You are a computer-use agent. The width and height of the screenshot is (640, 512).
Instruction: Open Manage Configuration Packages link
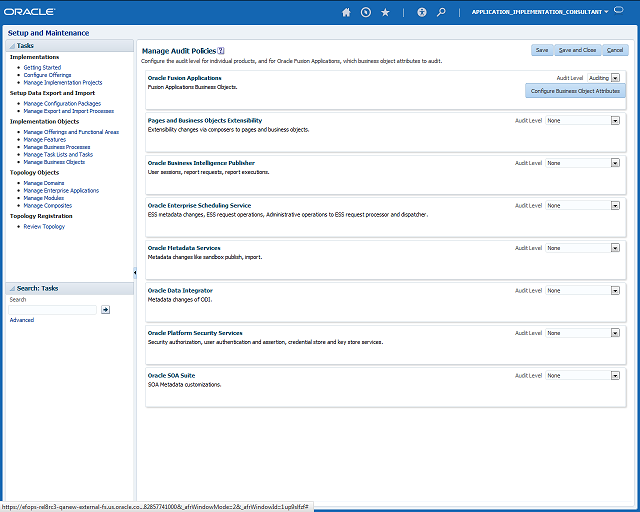coord(62,104)
